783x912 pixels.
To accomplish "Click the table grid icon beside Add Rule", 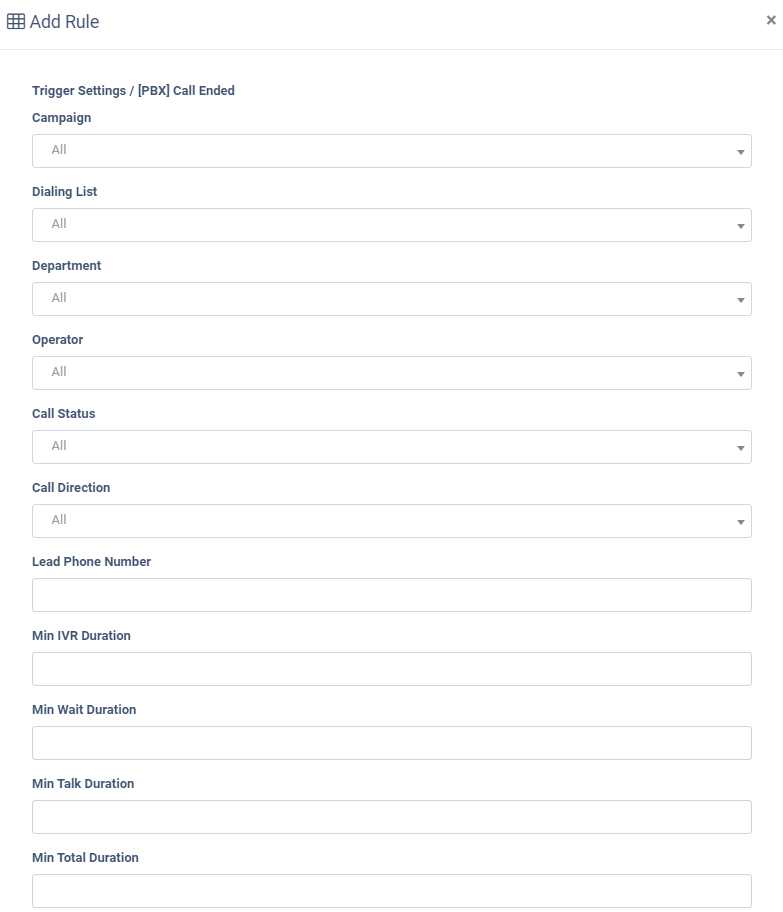I will point(16,22).
